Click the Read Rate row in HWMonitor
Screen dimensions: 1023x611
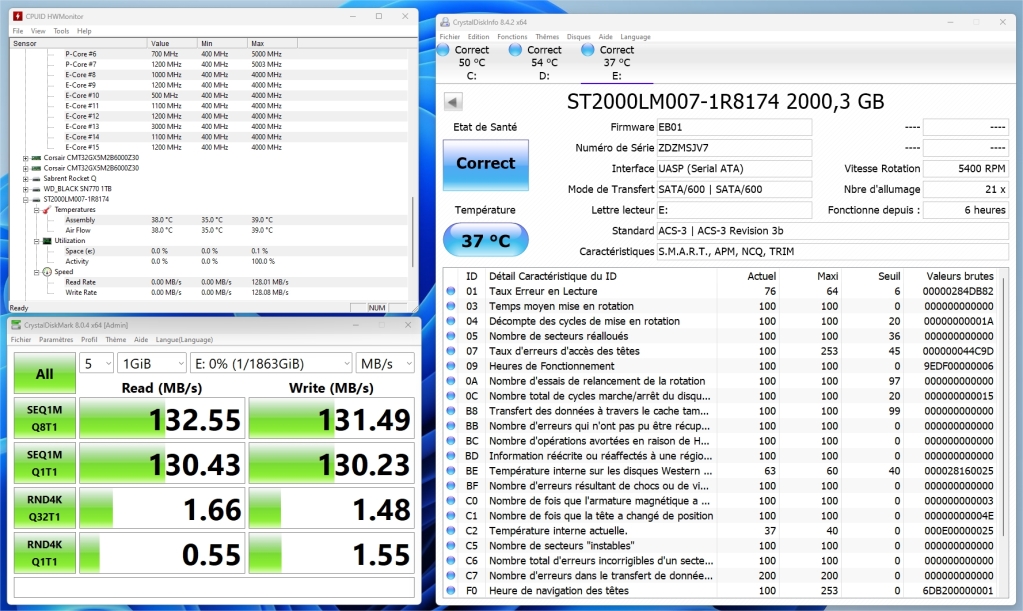(x=209, y=282)
